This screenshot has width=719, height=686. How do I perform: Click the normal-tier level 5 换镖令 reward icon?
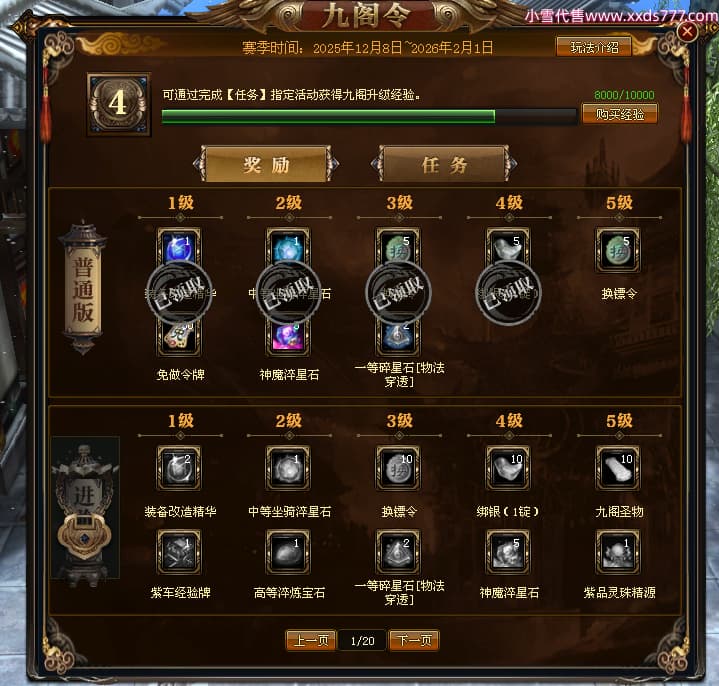[618, 250]
